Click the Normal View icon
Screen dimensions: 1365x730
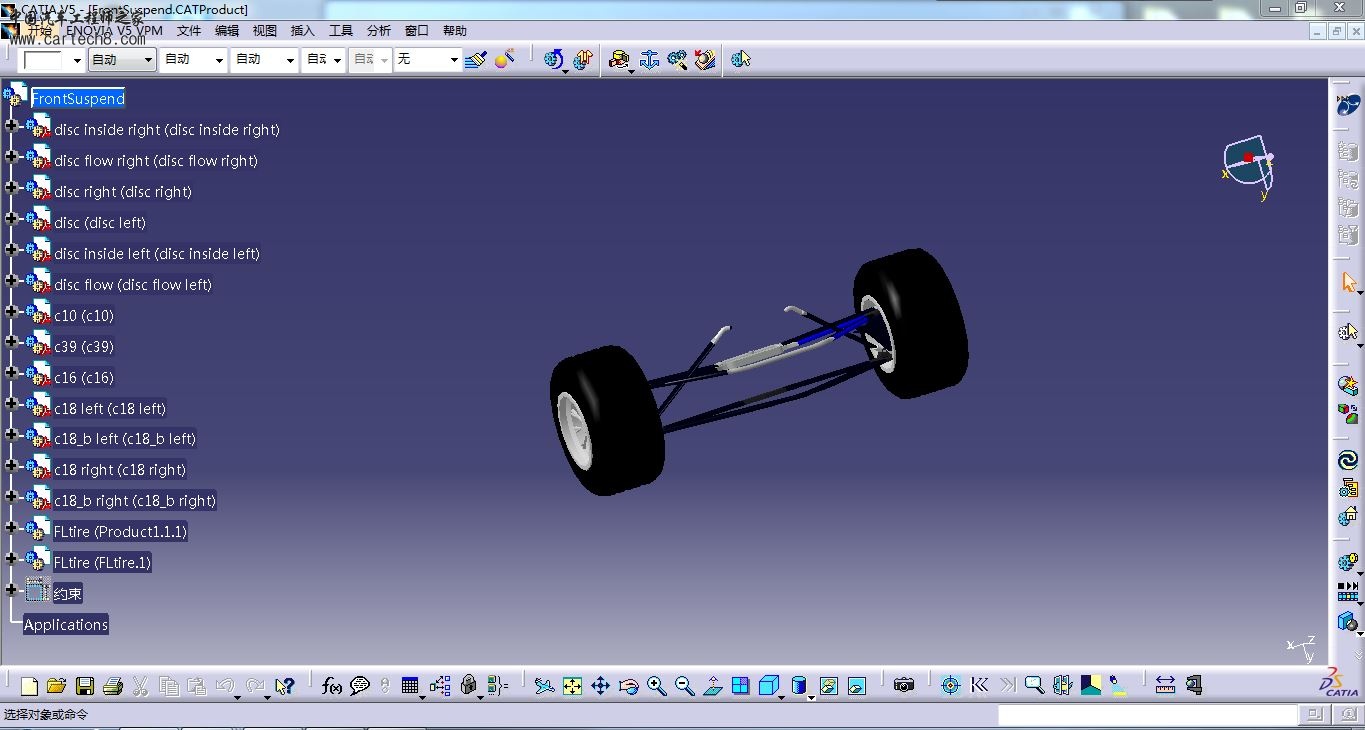point(712,686)
